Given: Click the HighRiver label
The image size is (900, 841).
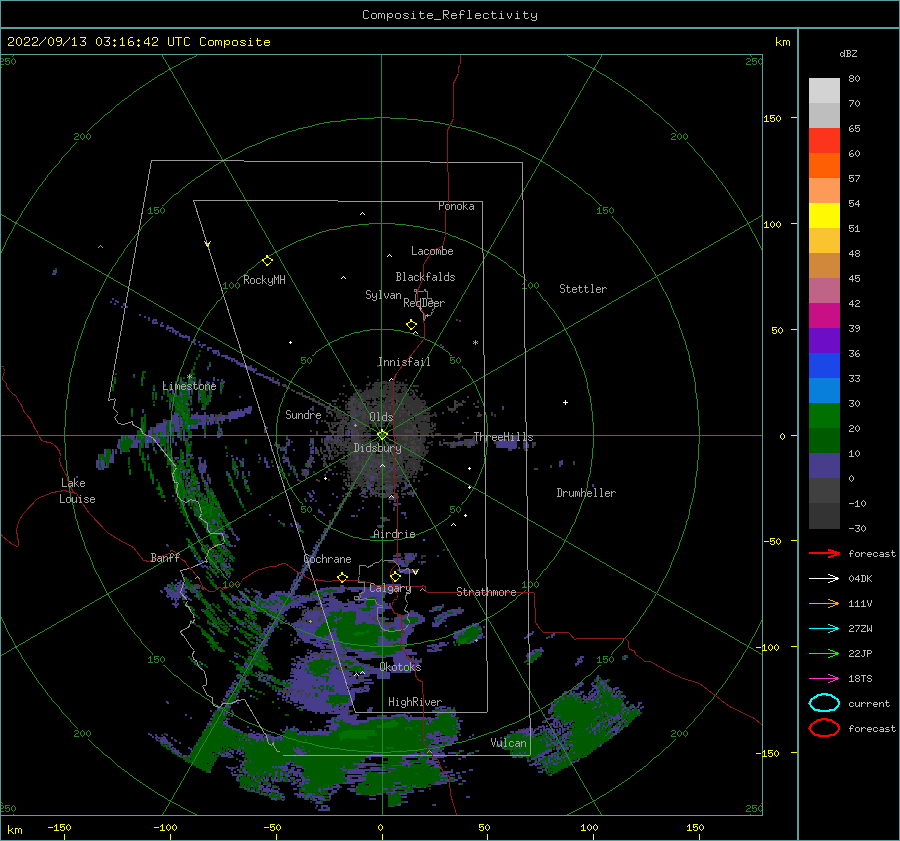Looking at the screenshot, I should [415, 702].
